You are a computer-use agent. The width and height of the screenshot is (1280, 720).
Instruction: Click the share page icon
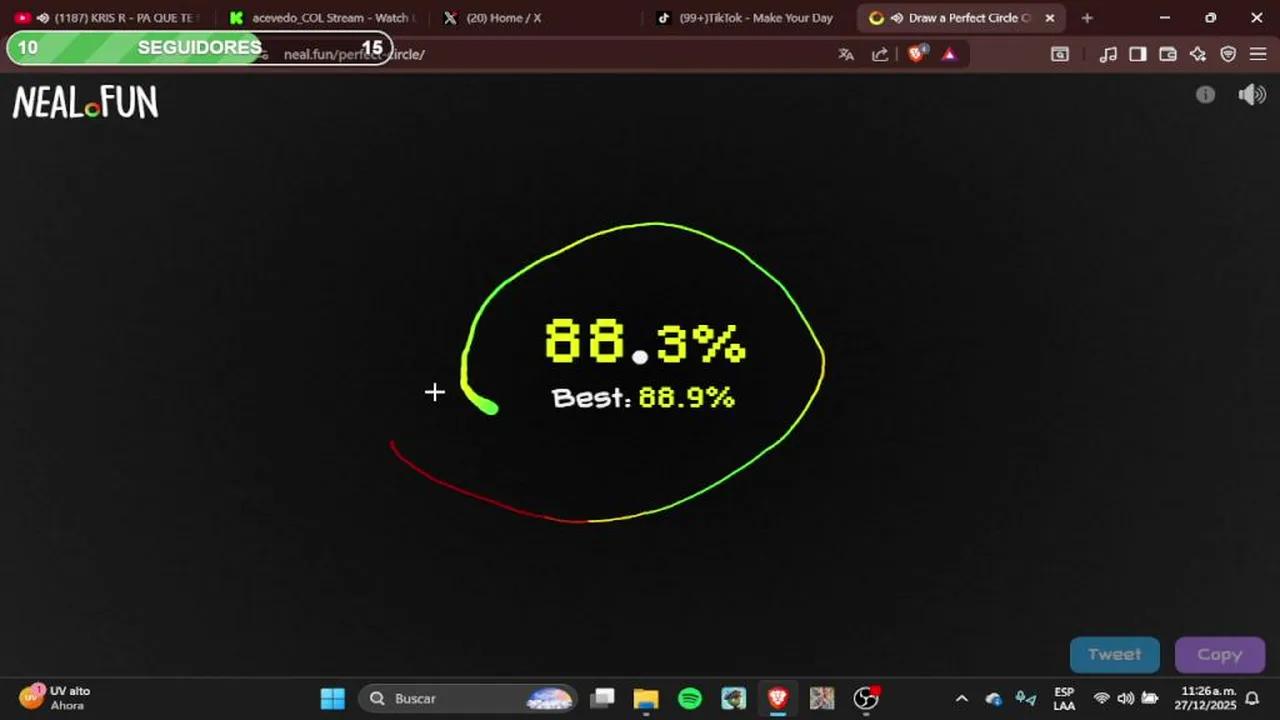tap(880, 55)
